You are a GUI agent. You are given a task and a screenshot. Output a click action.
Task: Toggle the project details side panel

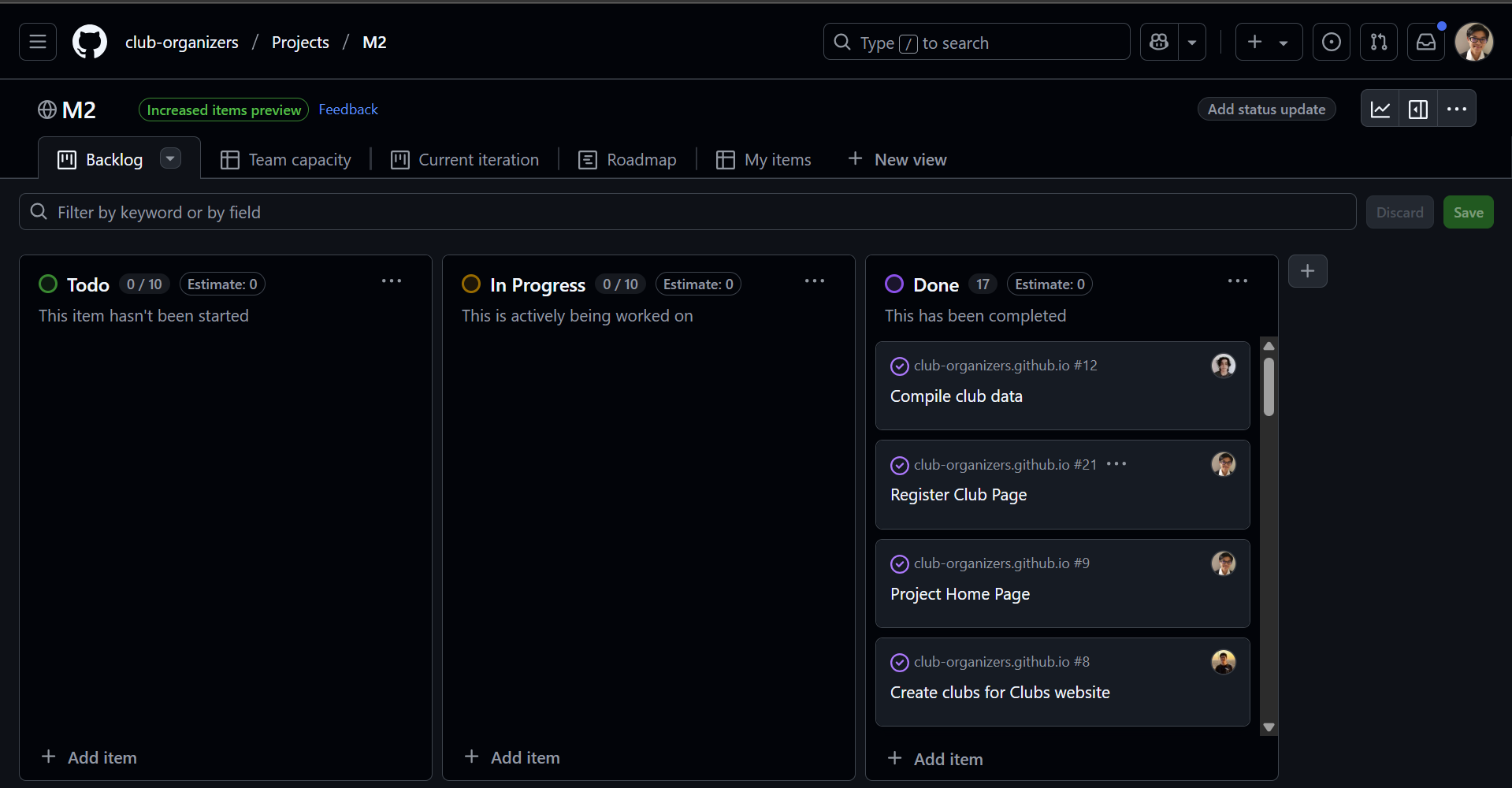pyautogui.click(x=1418, y=110)
